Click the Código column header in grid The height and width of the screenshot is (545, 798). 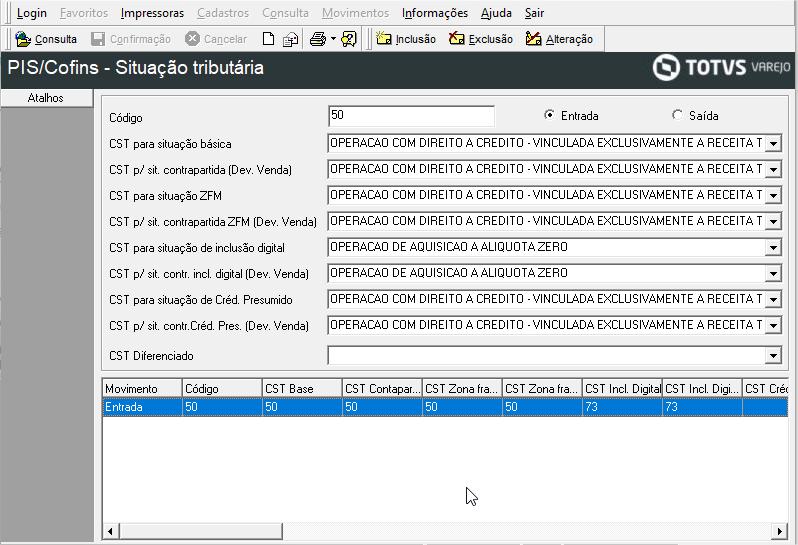pos(222,388)
